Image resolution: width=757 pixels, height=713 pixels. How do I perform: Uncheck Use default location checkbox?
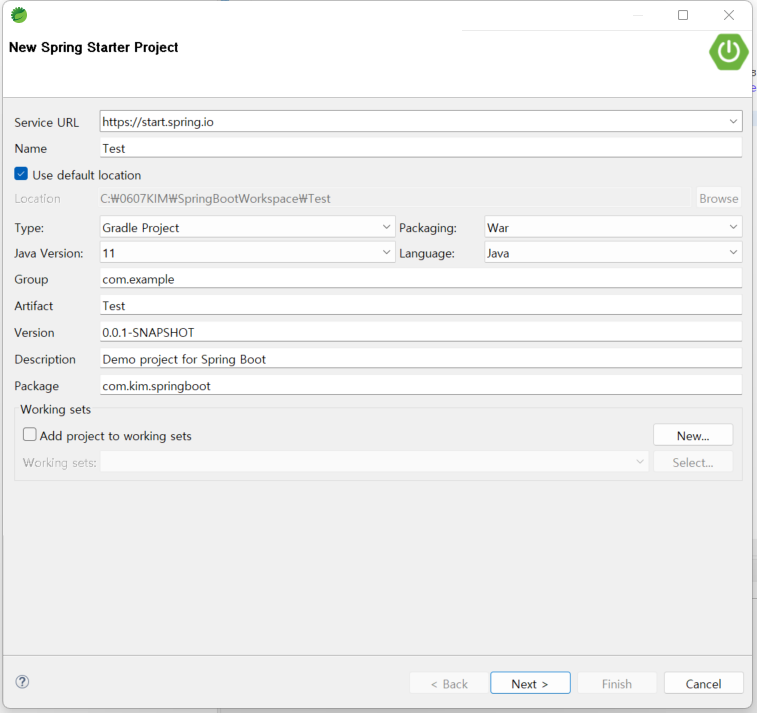click(21, 174)
